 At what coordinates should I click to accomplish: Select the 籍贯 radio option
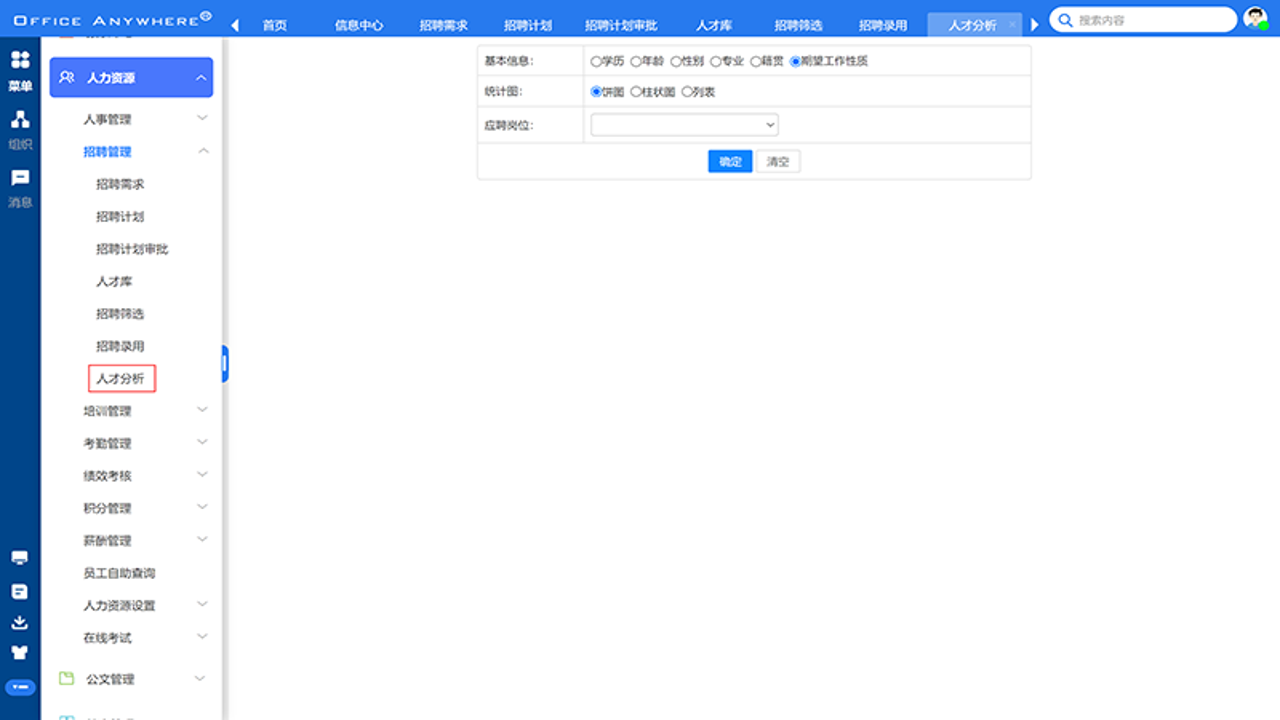click(x=756, y=61)
